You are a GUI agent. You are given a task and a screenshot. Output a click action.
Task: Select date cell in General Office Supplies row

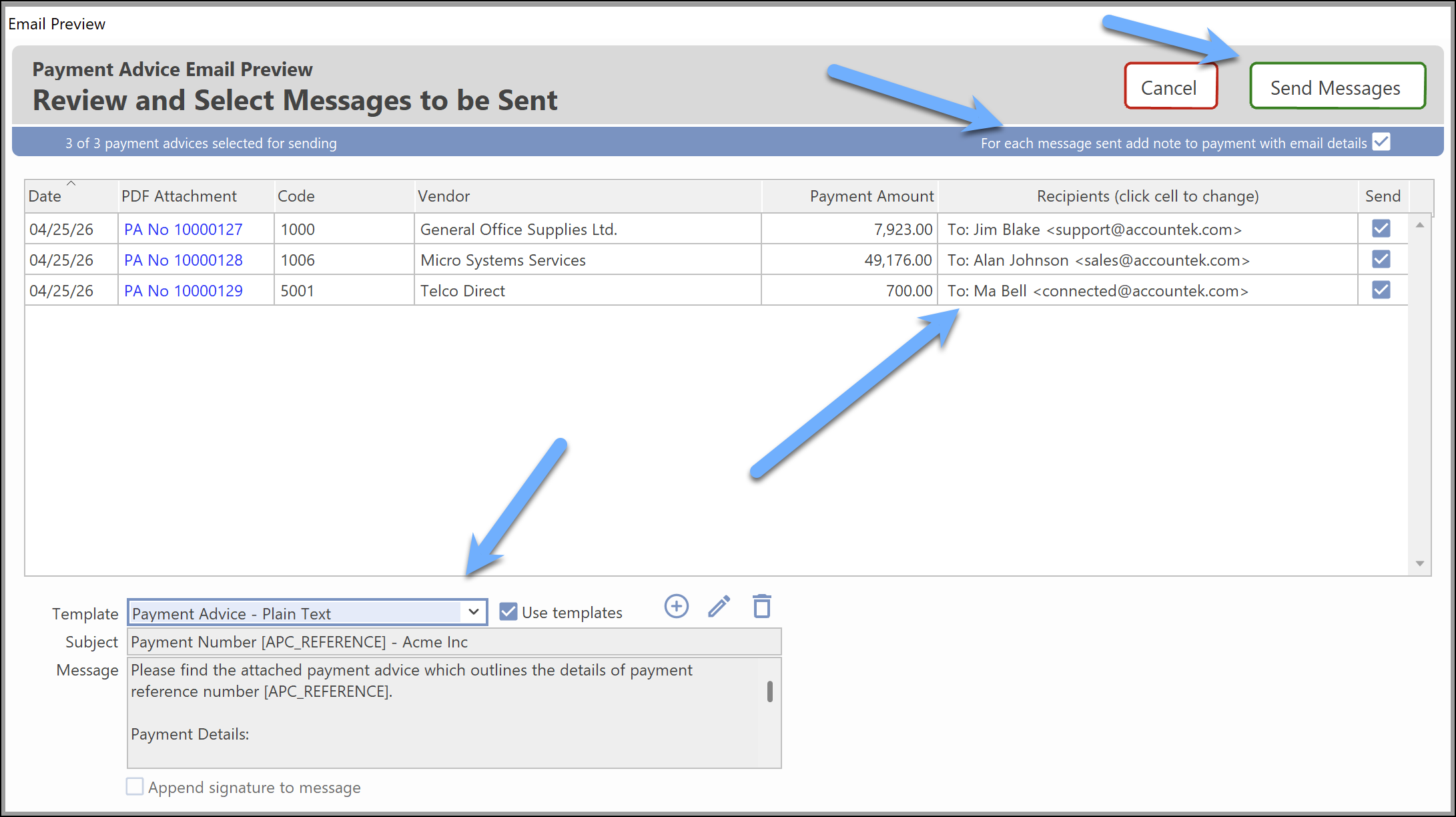[71, 230]
